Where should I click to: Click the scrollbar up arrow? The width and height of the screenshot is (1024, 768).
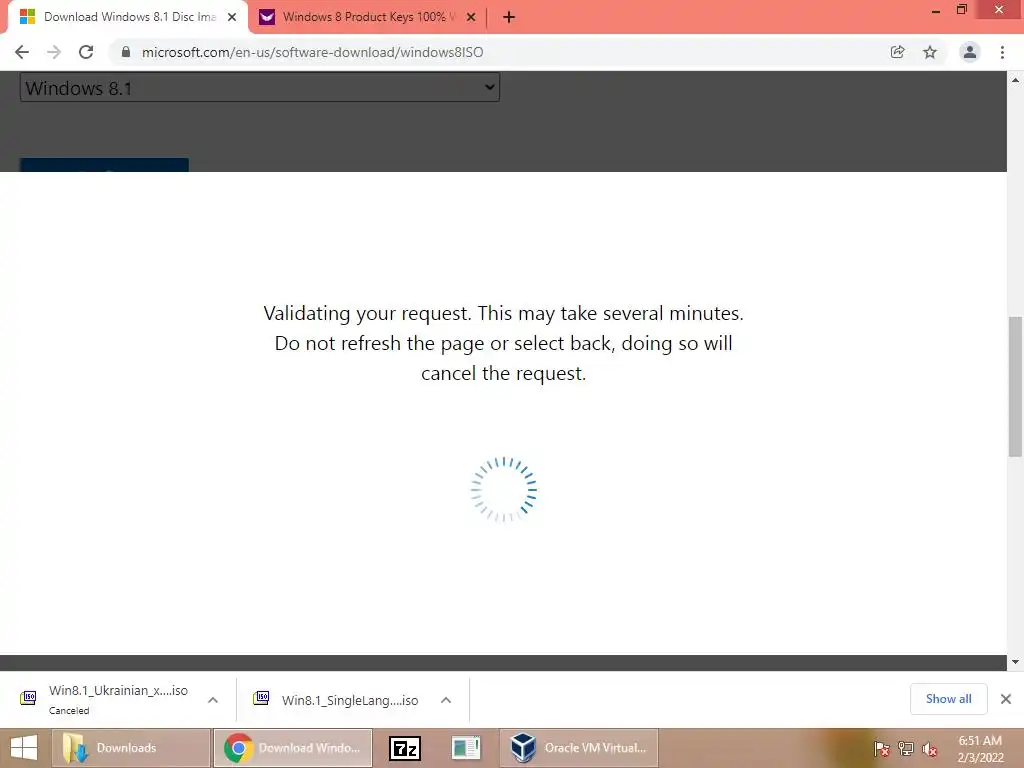[1015, 80]
